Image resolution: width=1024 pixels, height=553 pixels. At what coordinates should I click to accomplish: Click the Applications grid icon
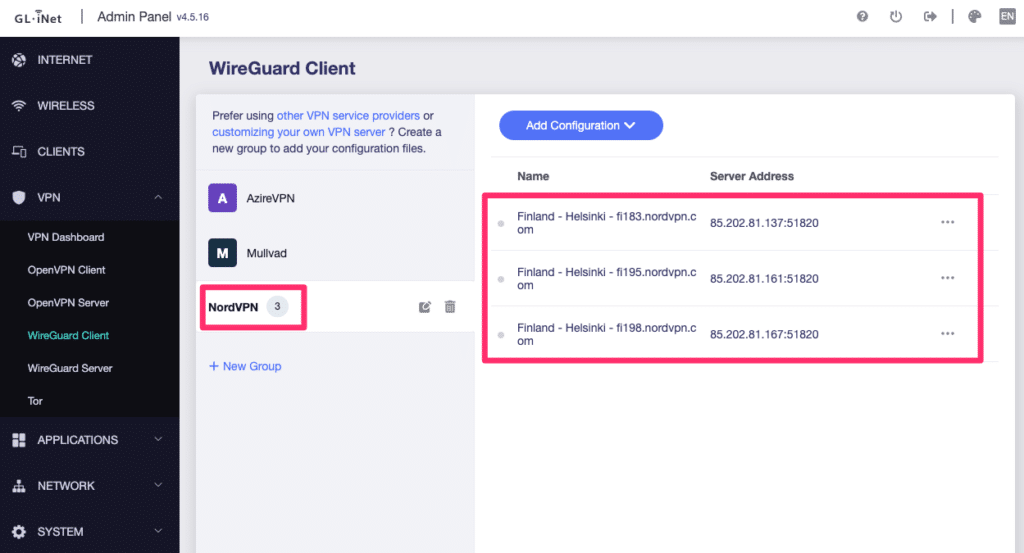19,440
